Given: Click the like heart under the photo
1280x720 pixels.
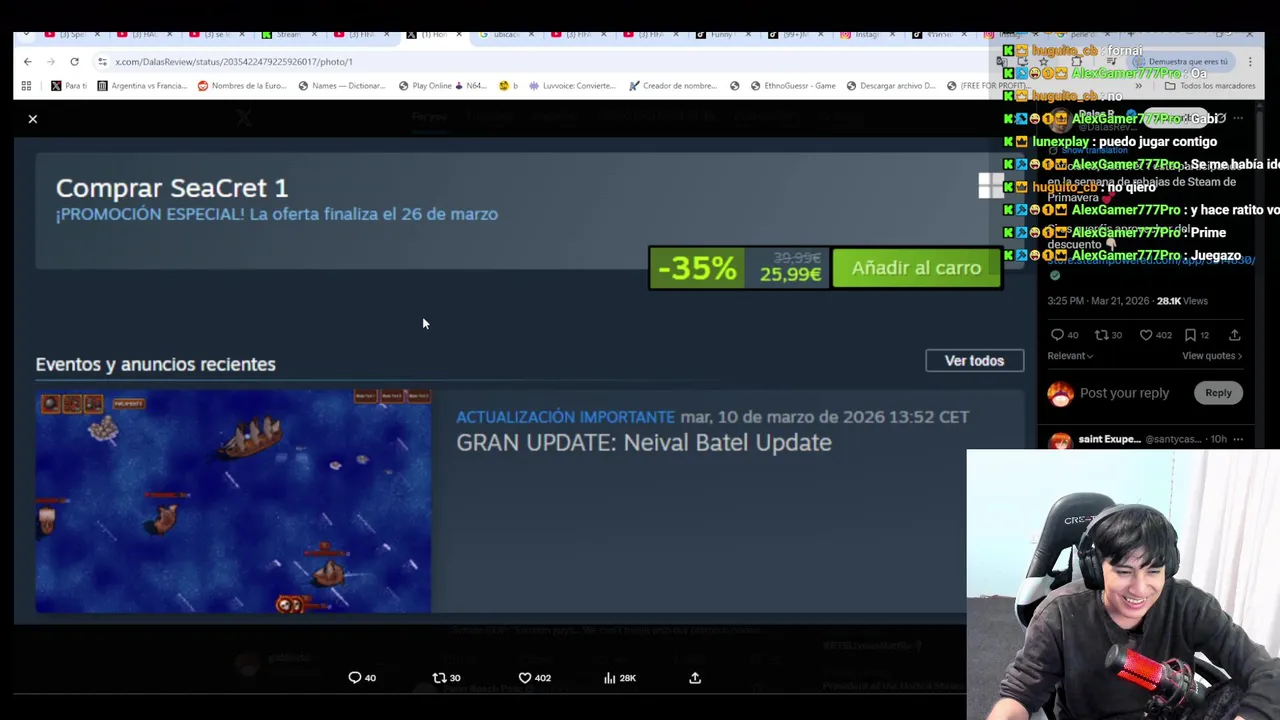Looking at the screenshot, I should 524,678.
